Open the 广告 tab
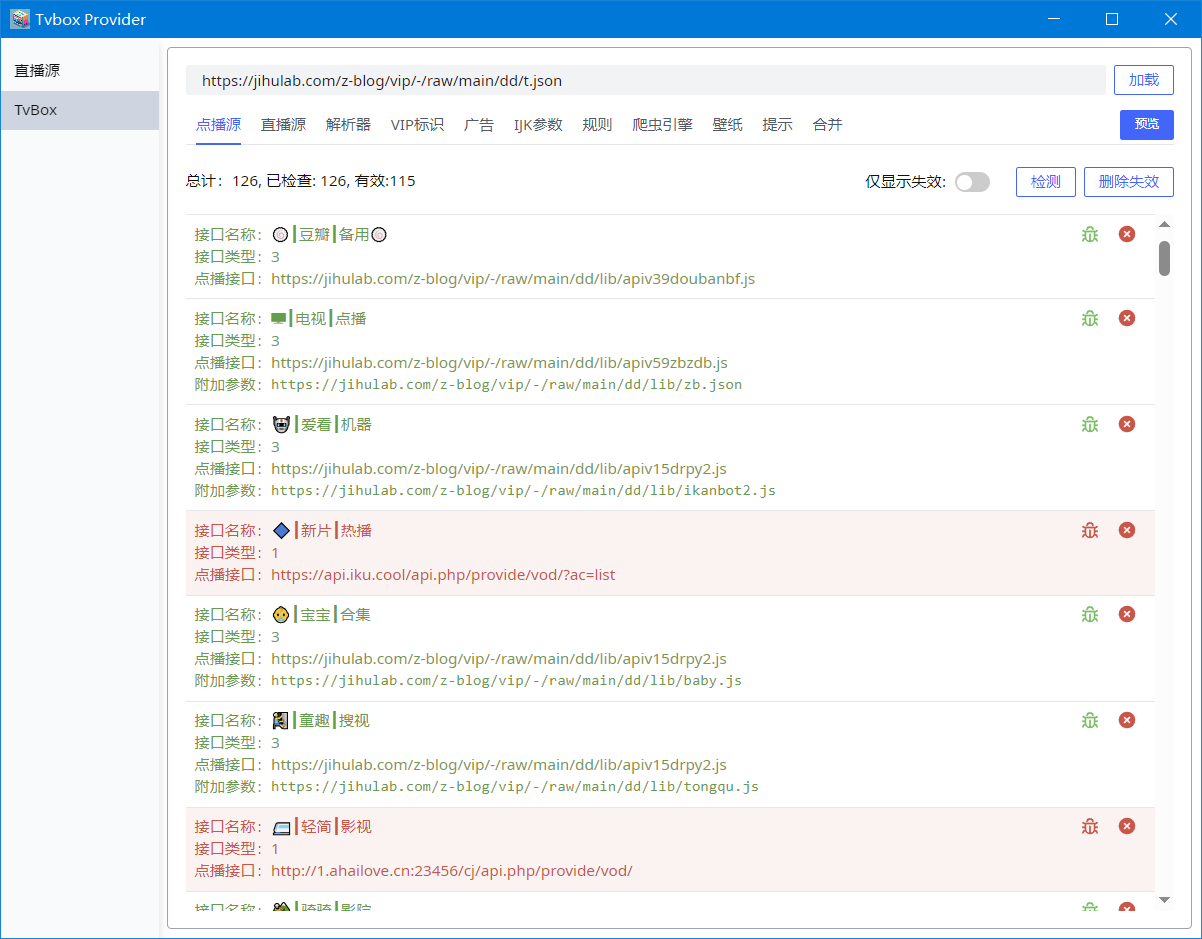This screenshot has width=1202, height=939. [479, 125]
